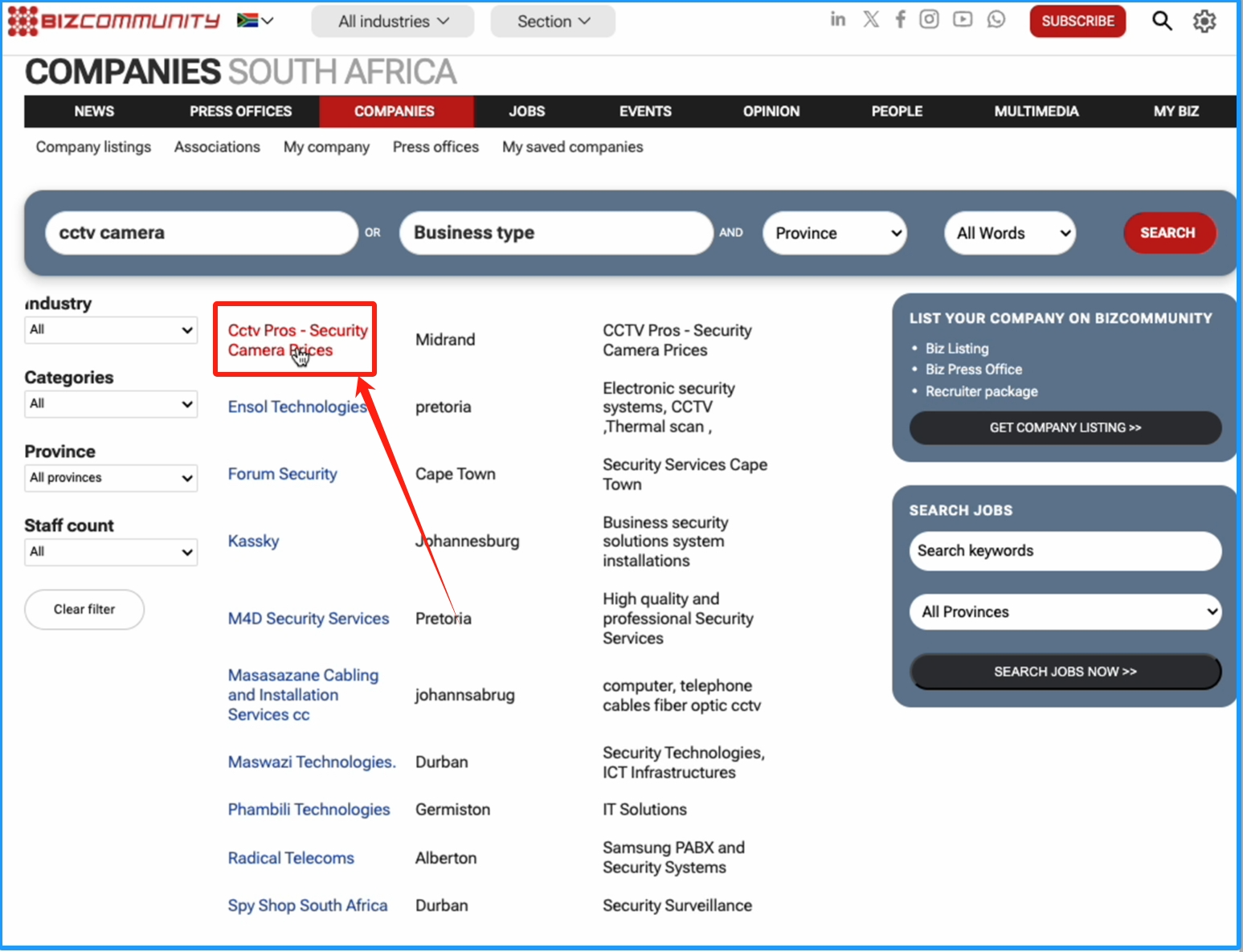Open My saved companies link
The height and width of the screenshot is (952, 1243).
coord(573,147)
